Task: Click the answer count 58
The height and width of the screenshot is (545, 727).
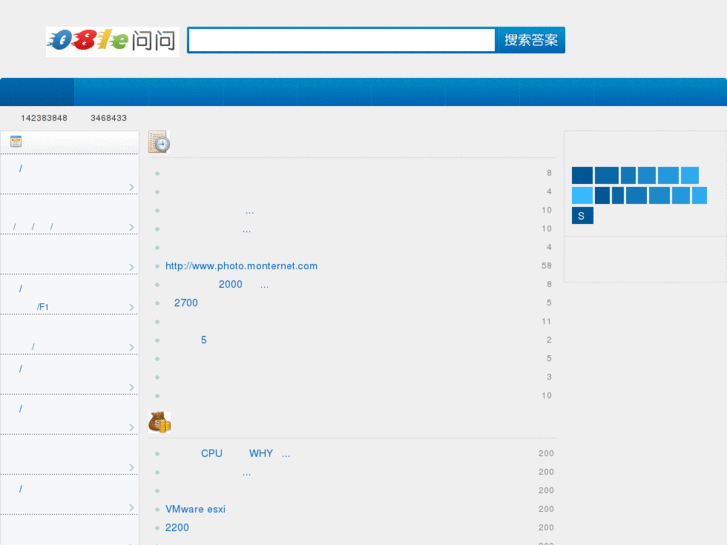Action: click(546, 266)
